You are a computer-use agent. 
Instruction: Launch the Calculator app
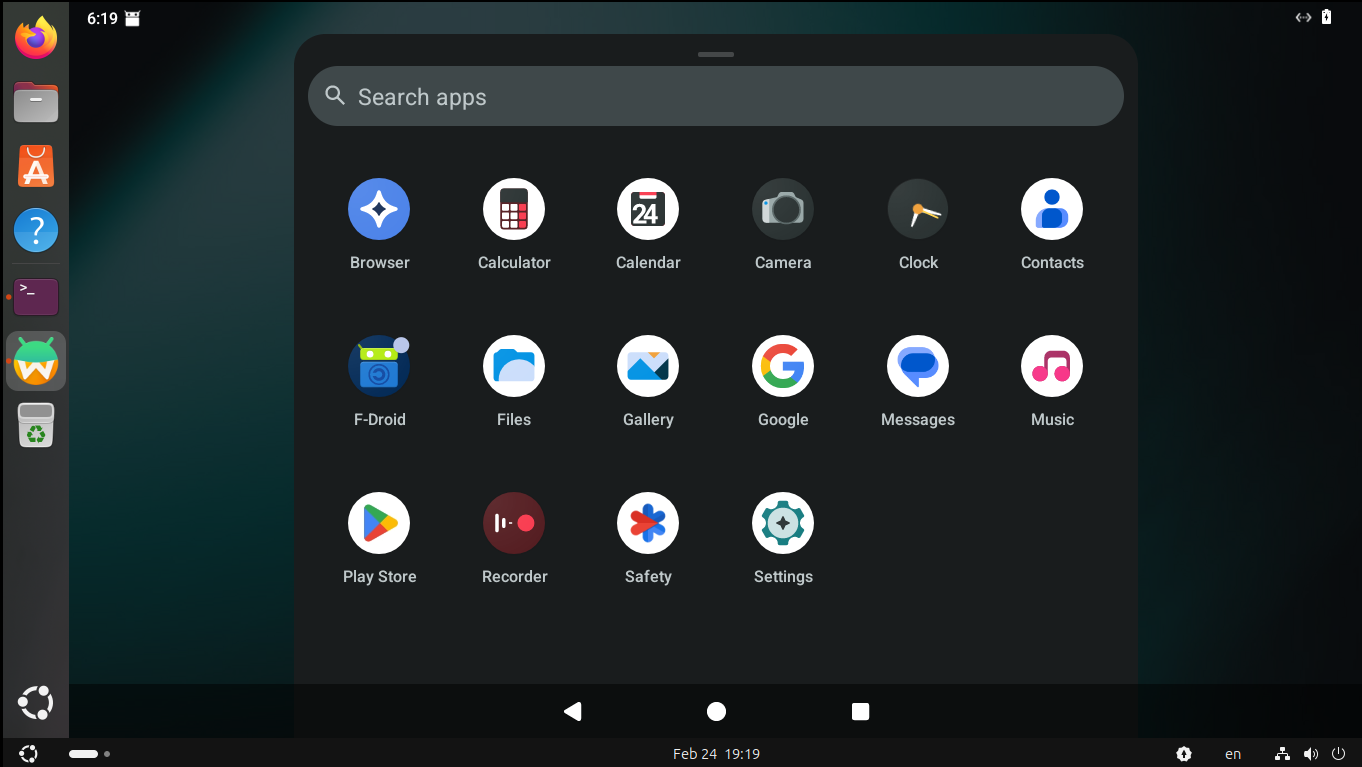(x=514, y=209)
